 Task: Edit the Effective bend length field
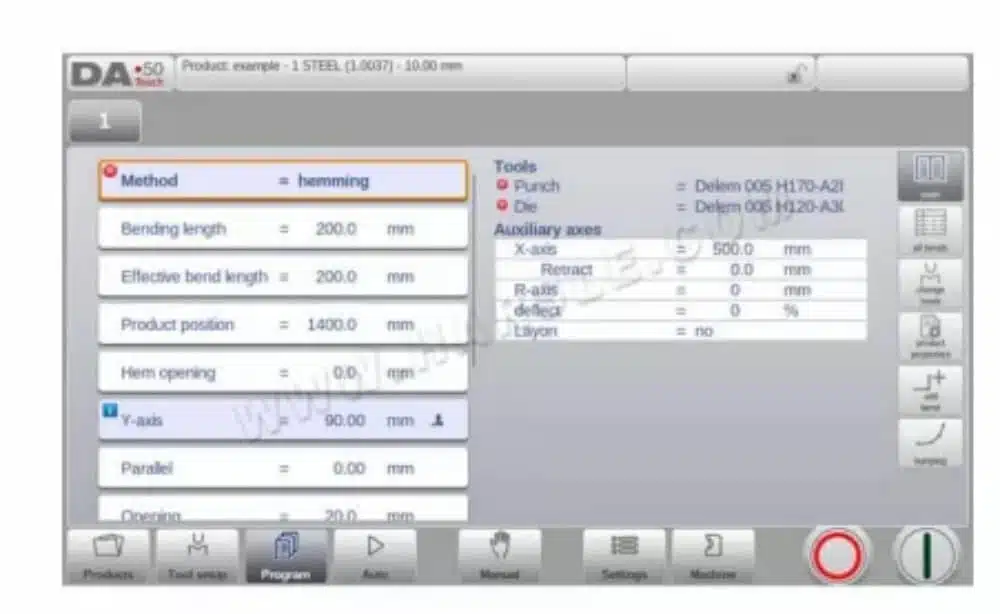(x=283, y=277)
